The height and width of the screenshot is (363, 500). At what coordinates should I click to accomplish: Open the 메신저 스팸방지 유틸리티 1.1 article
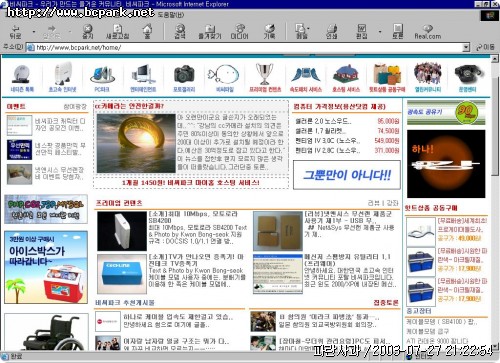click(x=347, y=260)
